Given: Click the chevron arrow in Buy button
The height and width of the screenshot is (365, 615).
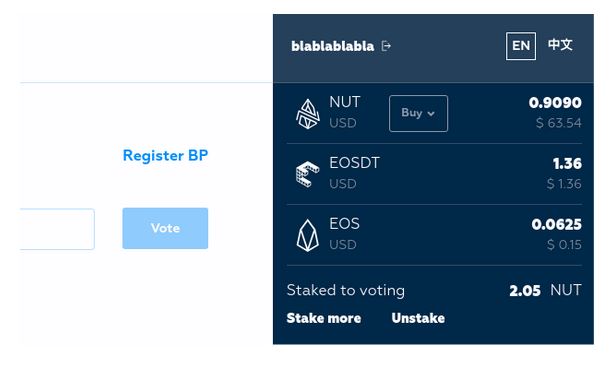Looking at the screenshot, I should (x=431, y=114).
